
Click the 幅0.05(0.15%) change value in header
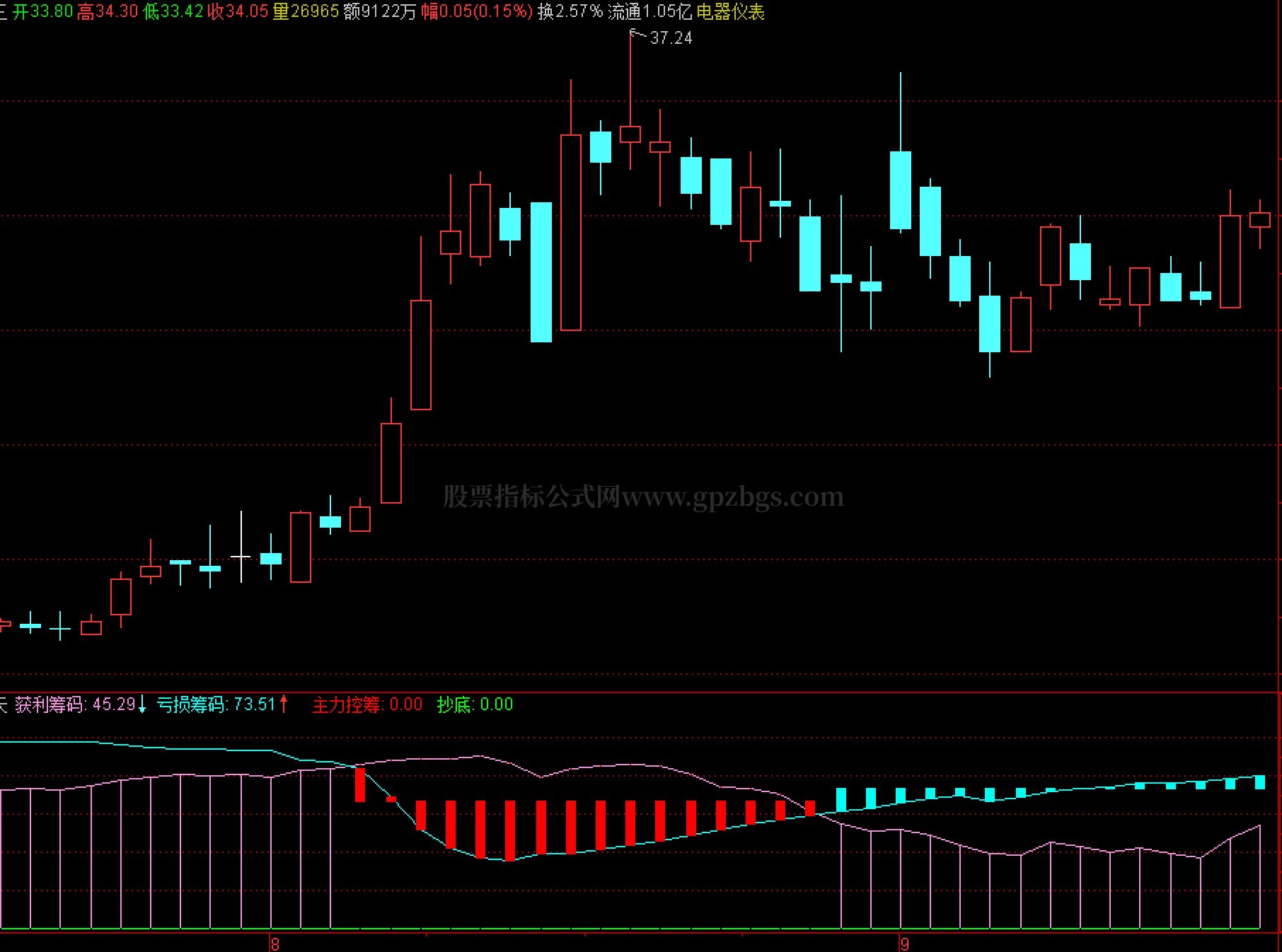tap(477, 12)
